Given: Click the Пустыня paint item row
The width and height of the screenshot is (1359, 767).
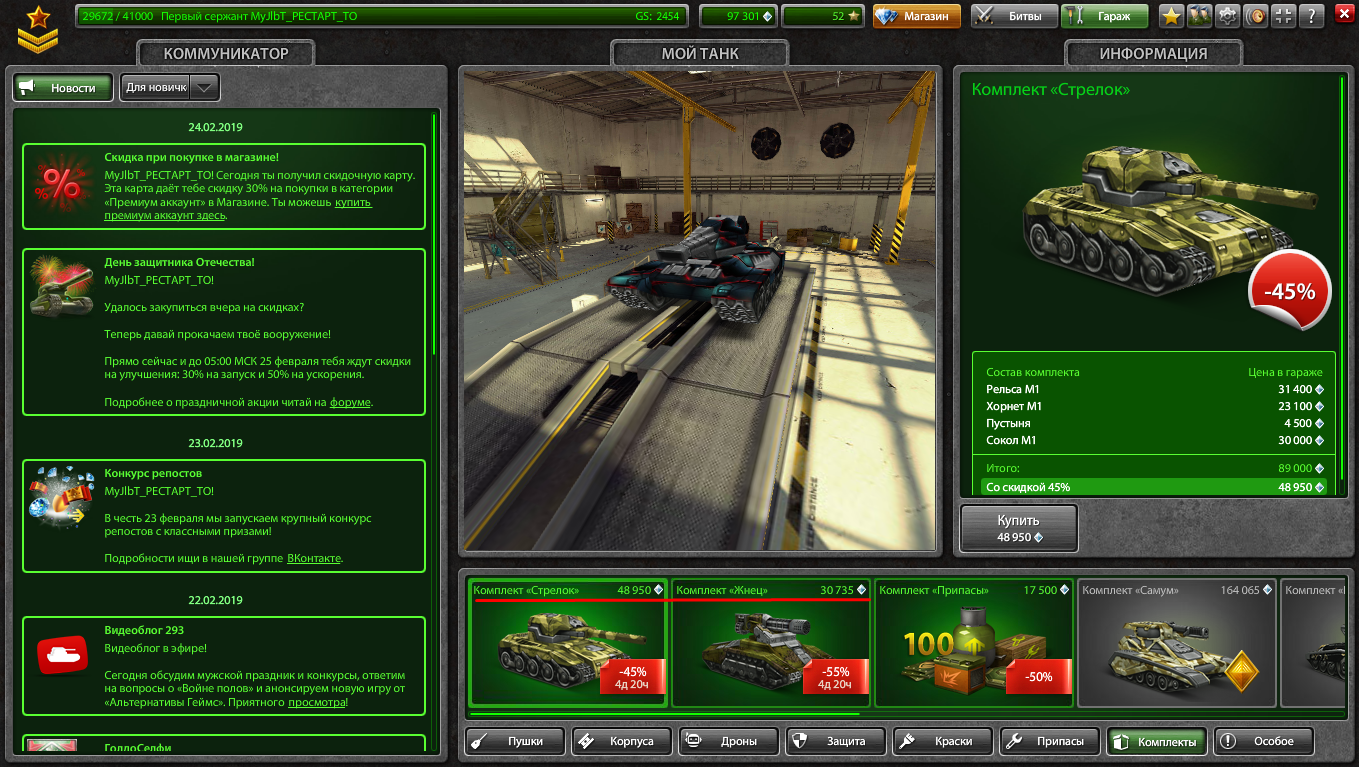Looking at the screenshot, I should pos(1154,423).
